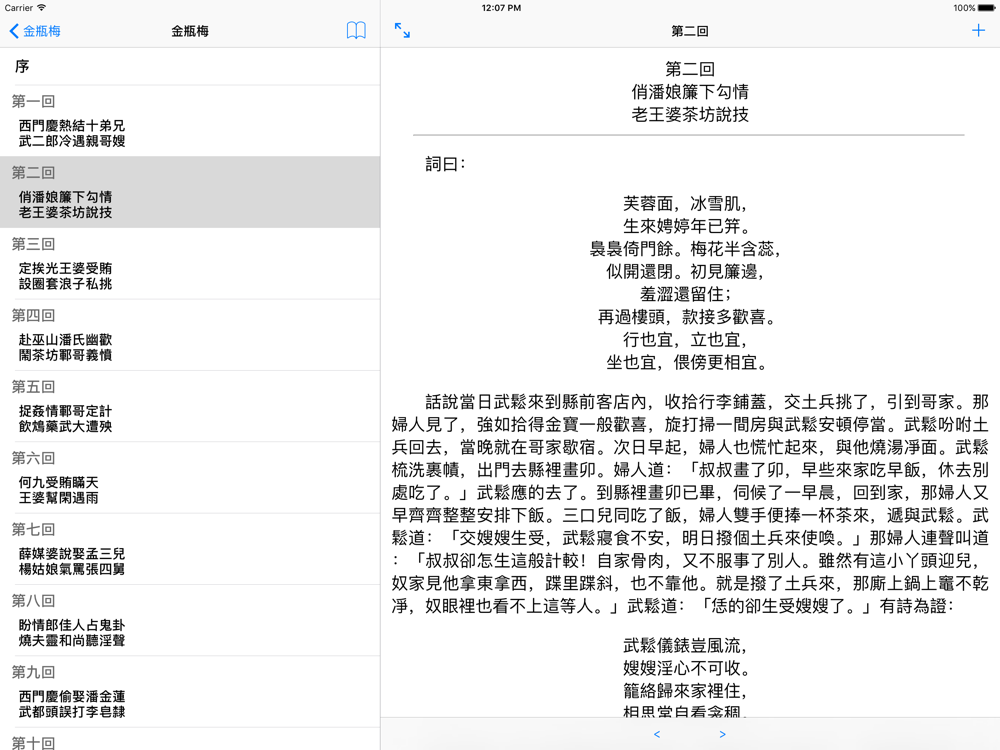Click the 金瓶梅 sidebar title
This screenshot has width=1000, height=750.
[x=190, y=31]
